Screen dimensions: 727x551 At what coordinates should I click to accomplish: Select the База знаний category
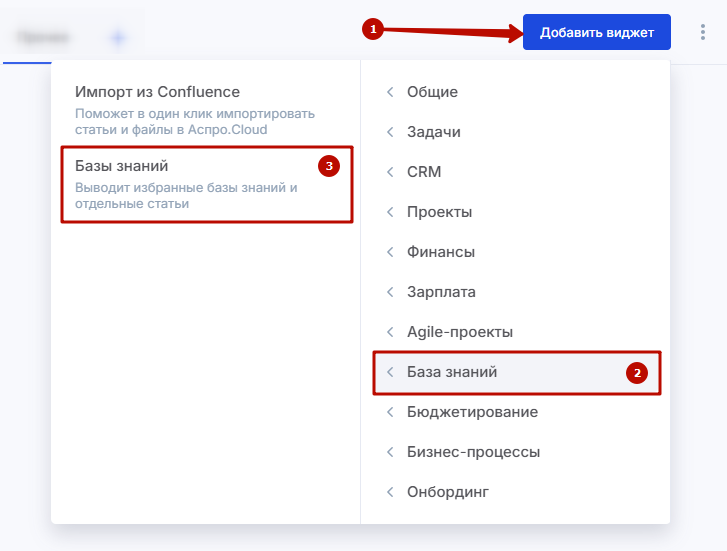[x=452, y=372]
